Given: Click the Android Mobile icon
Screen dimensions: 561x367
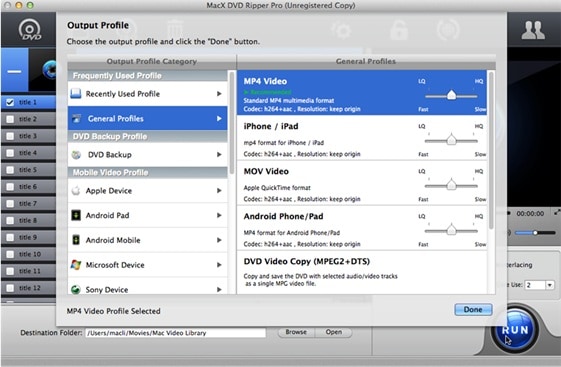Looking at the screenshot, I should [76, 240].
